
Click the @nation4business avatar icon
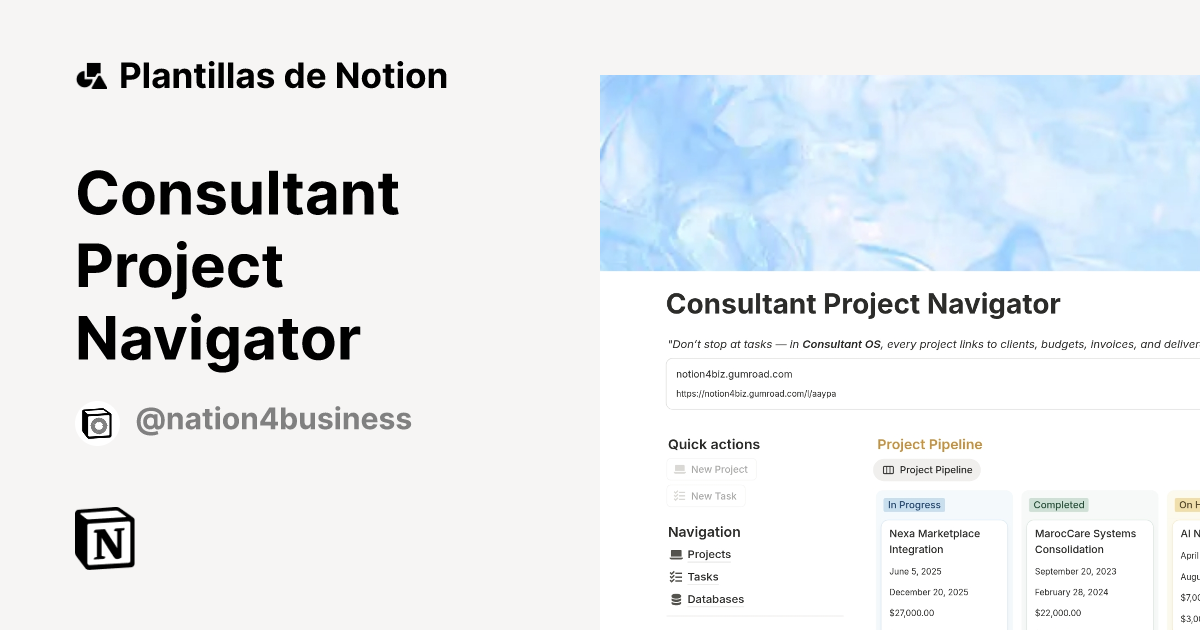tap(97, 421)
